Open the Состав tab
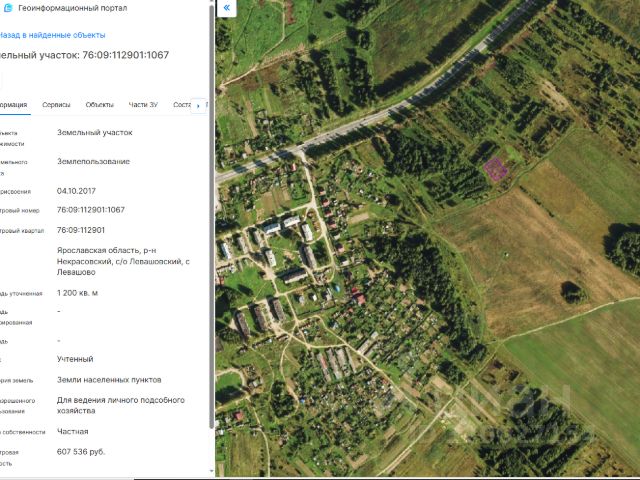640x480 pixels. pyautogui.click(x=182, y=105)
